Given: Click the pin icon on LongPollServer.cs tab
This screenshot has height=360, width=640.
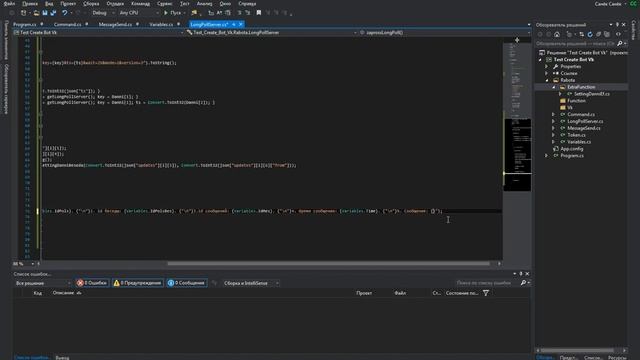Looking at the screenshot, I should point(234,24).
